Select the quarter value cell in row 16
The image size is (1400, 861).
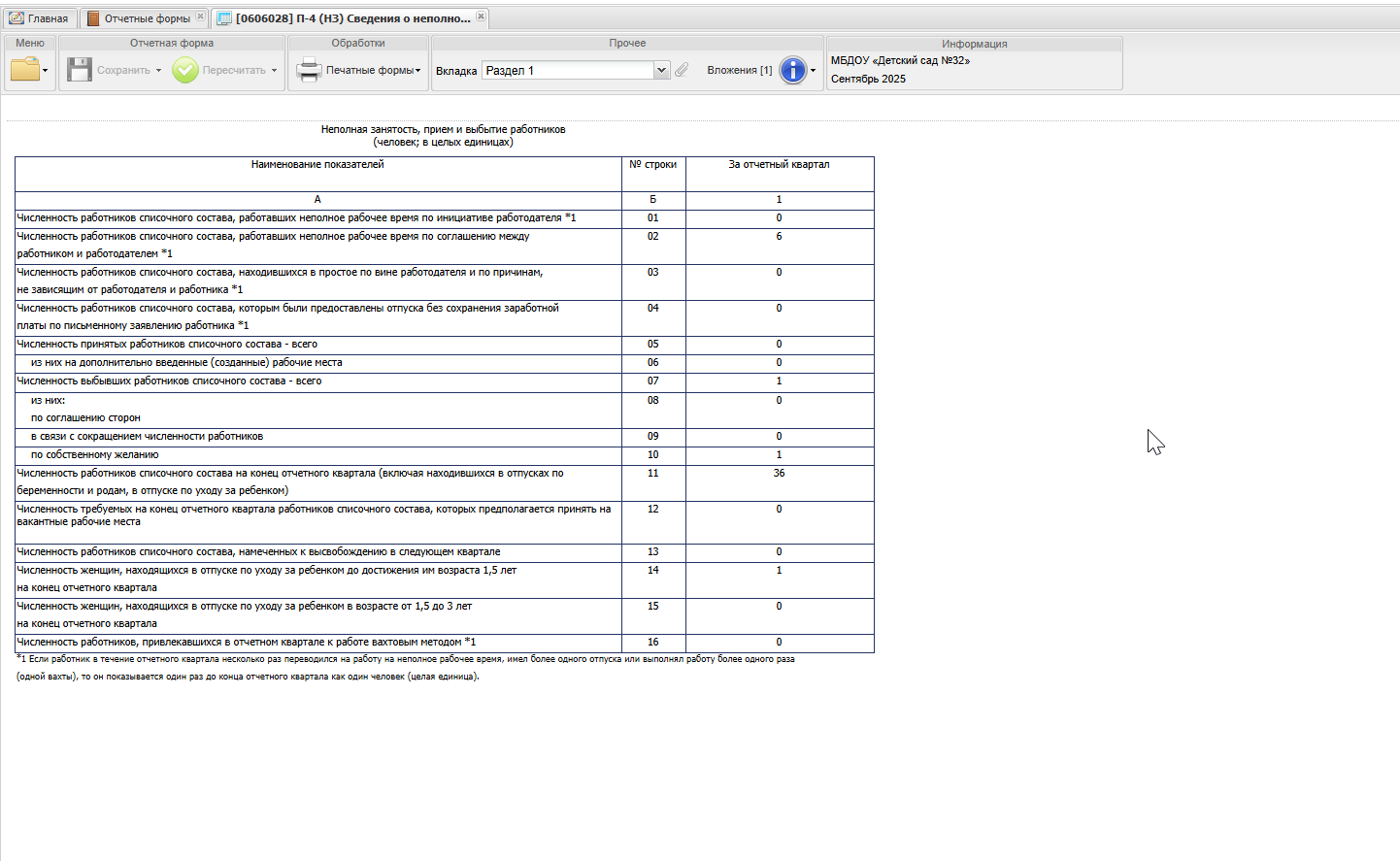pos(780,644)
